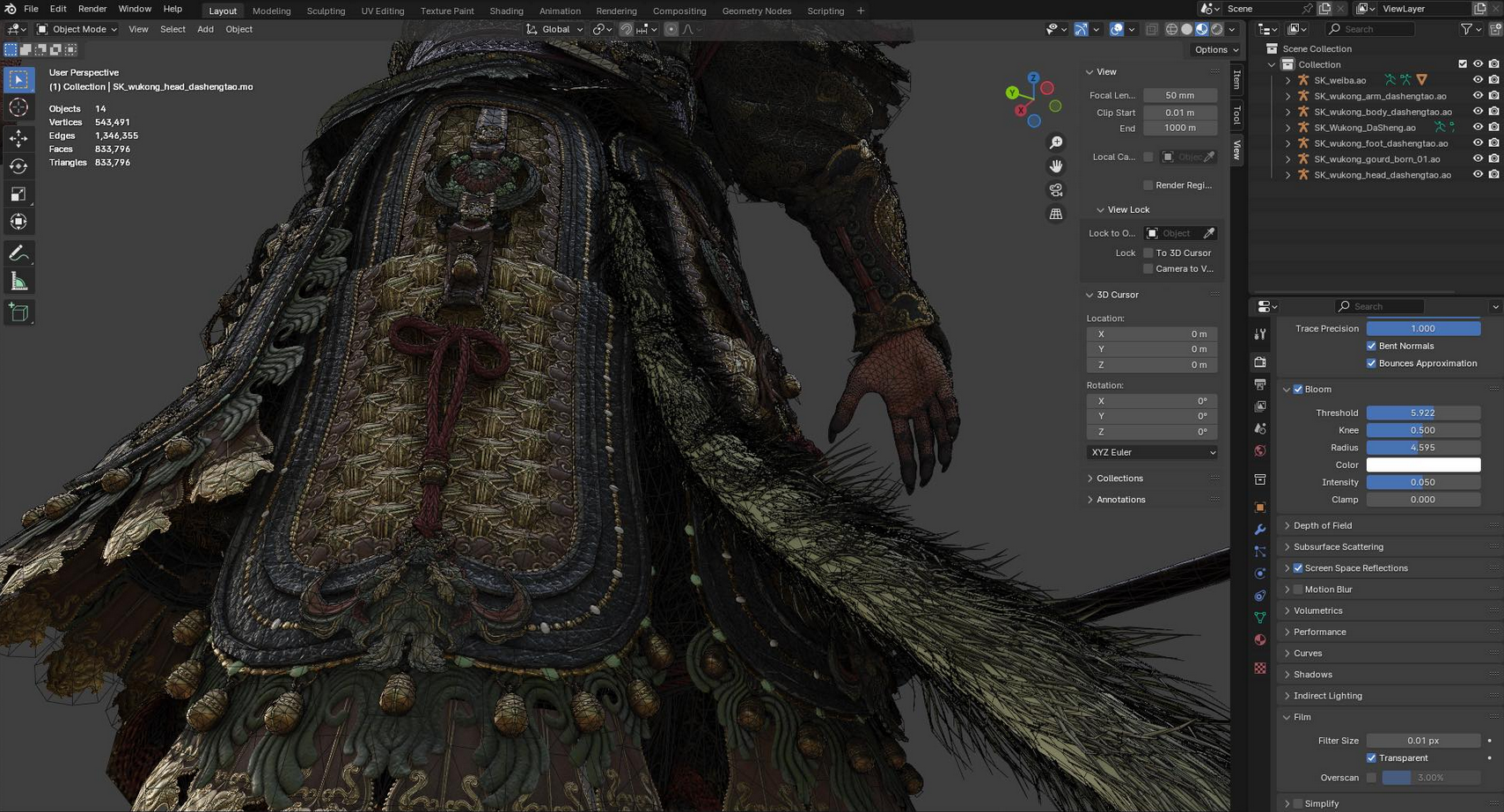Open the File menu
The image size is (1504, 812).
click(x=31, y=9)
